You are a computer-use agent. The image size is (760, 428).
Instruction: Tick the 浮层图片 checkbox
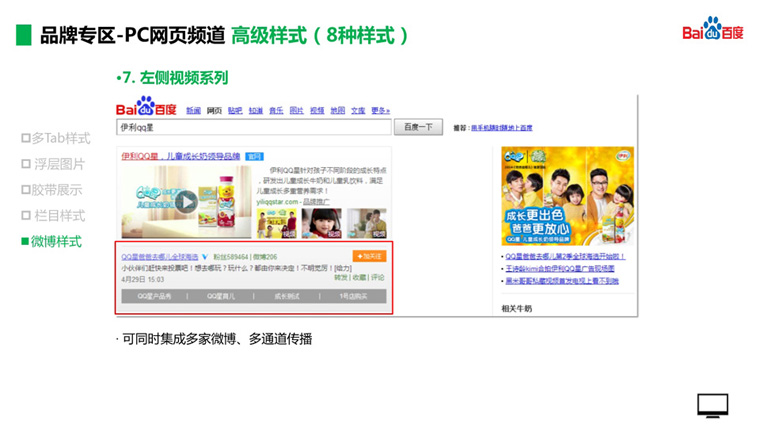(x=26, y=164)
